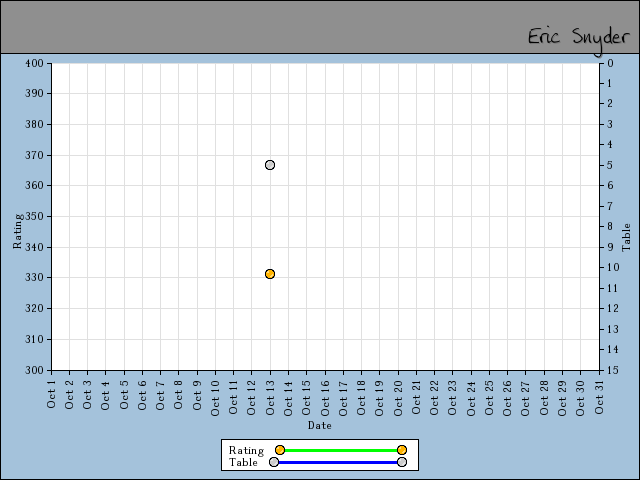
Task: Click the Date axis title
Action: click(x=320, y=425)
